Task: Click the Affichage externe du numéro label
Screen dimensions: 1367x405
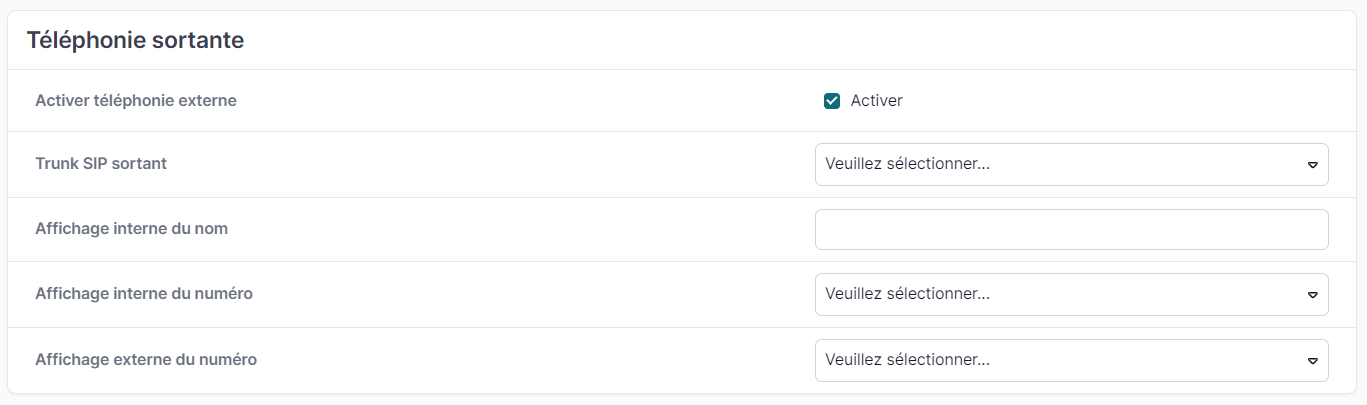Action: [146, 359]
